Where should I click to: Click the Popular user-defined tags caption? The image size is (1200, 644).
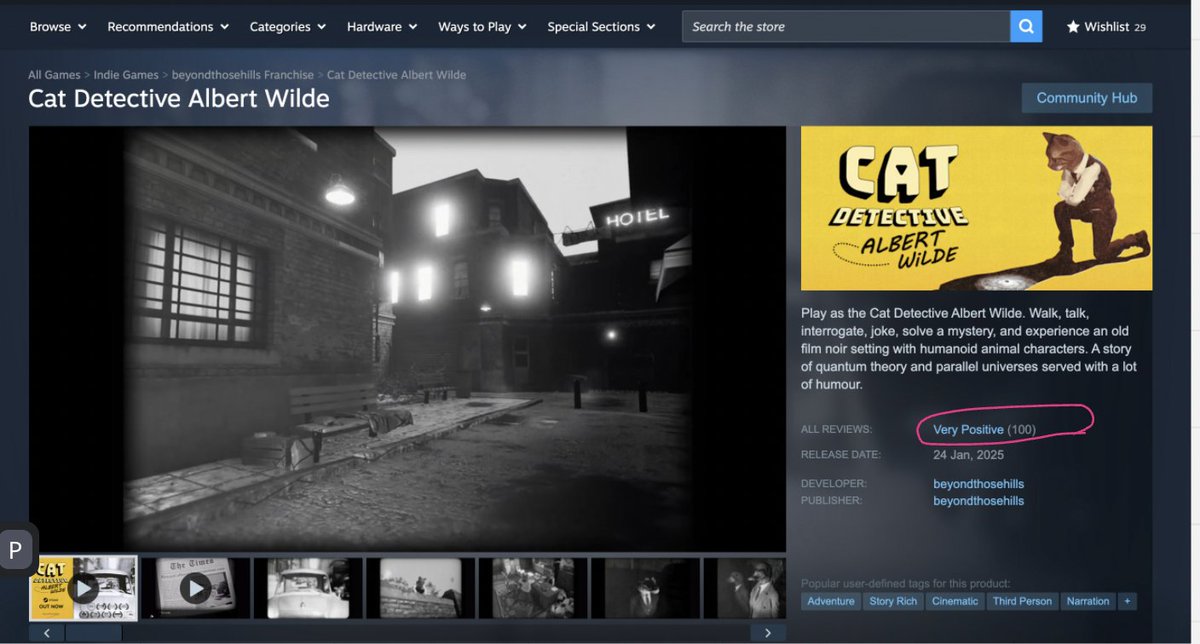tap(905, 583)
